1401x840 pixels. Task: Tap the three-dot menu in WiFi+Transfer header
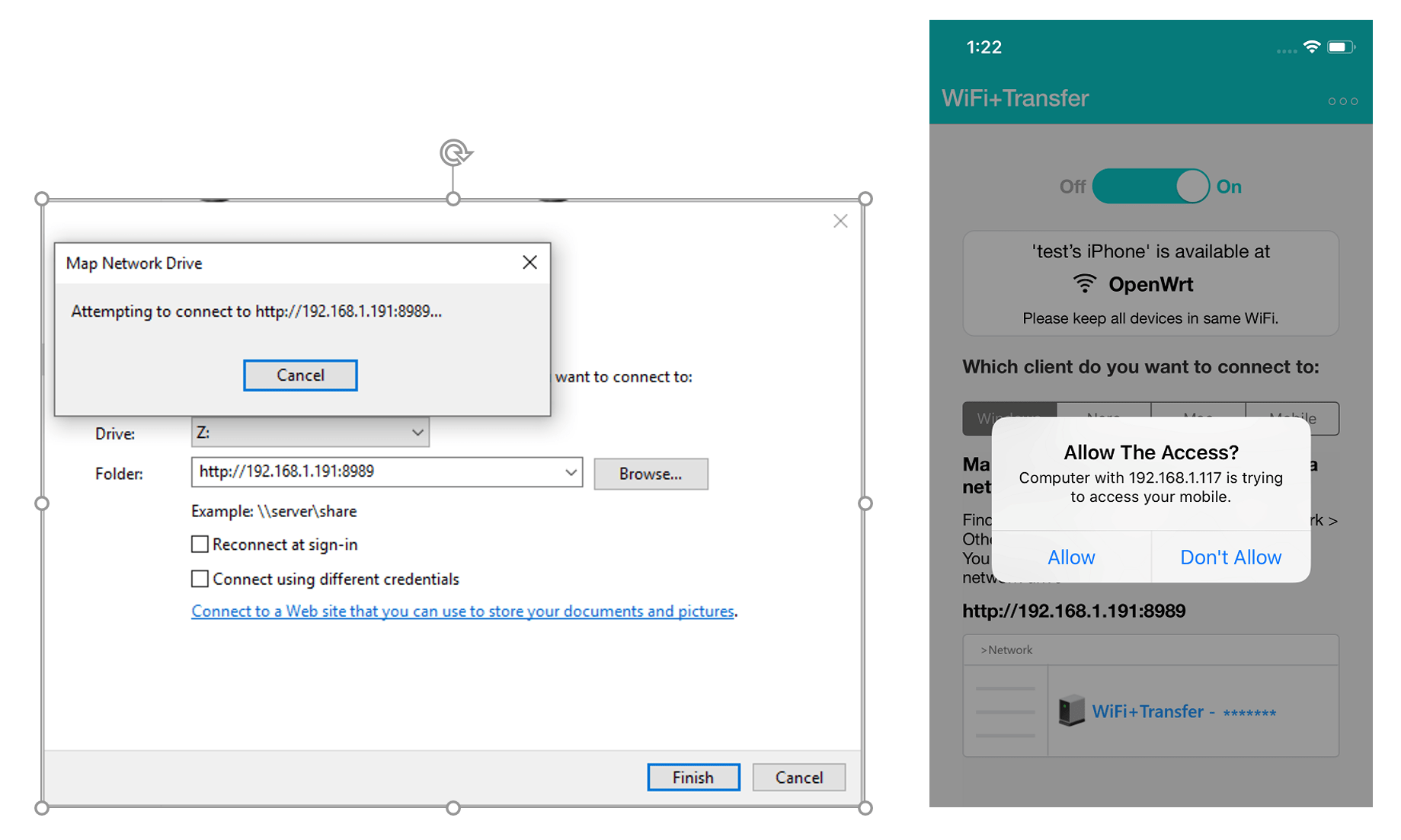[1342, 101]
